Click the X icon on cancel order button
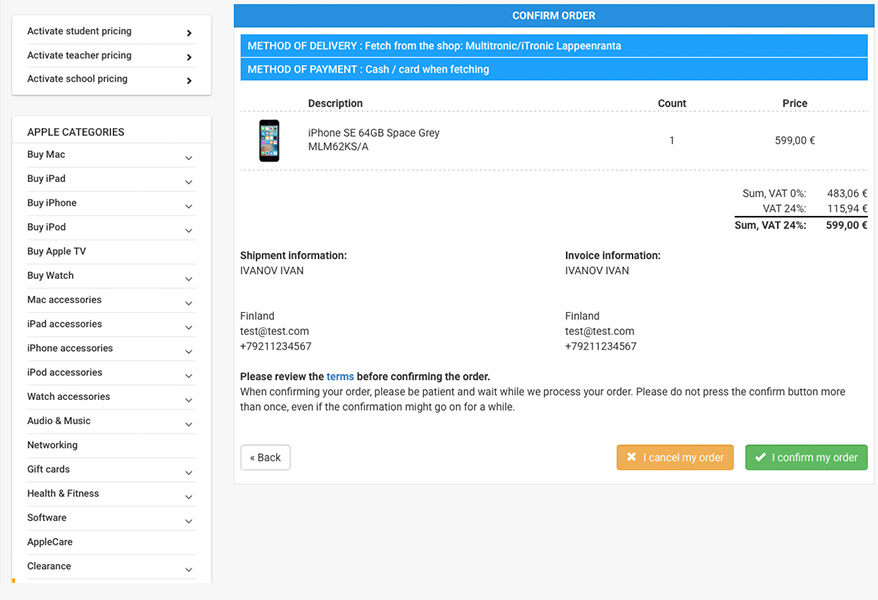 coord(631,457)
